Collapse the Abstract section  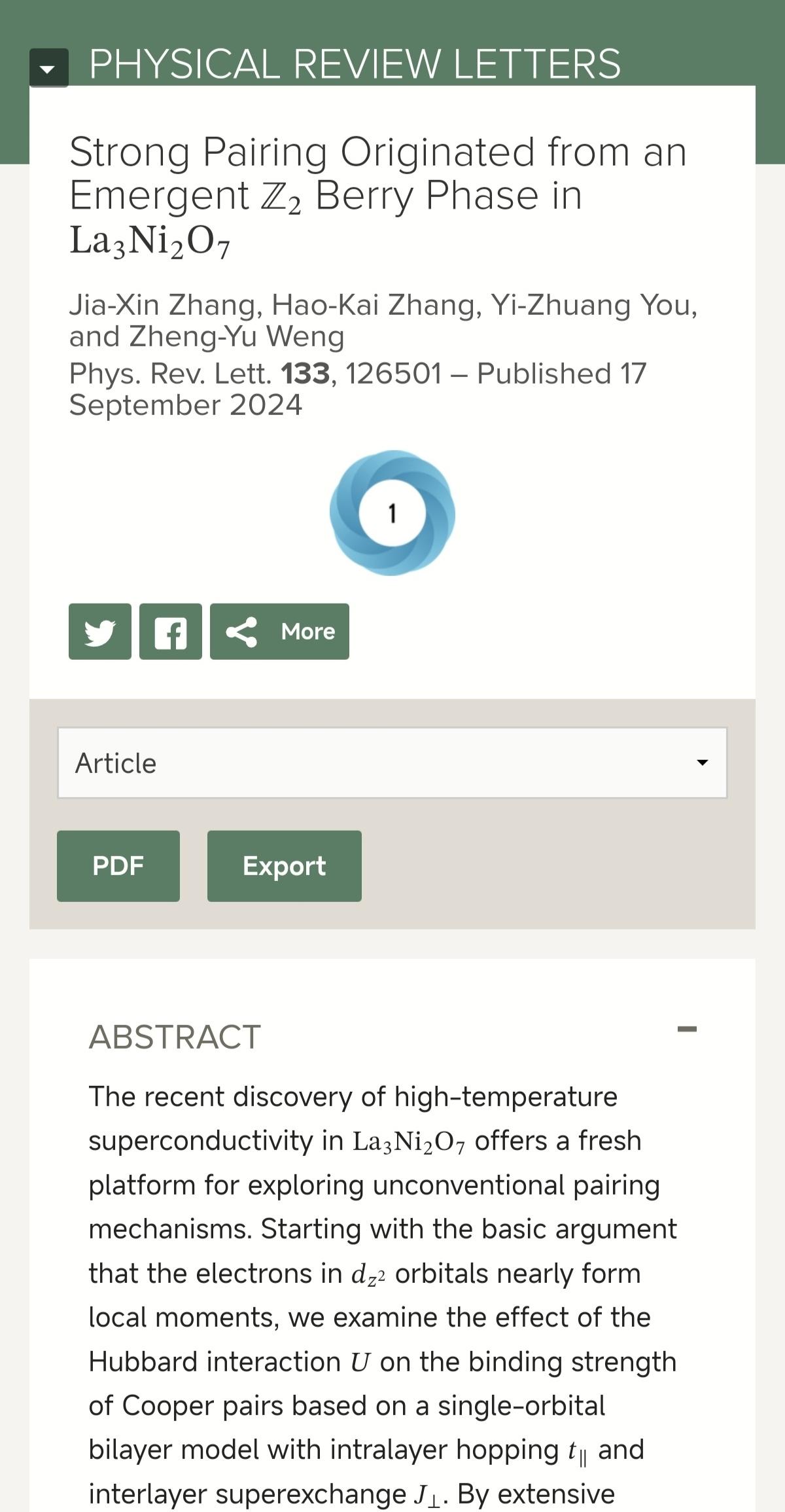[687, 1030]
